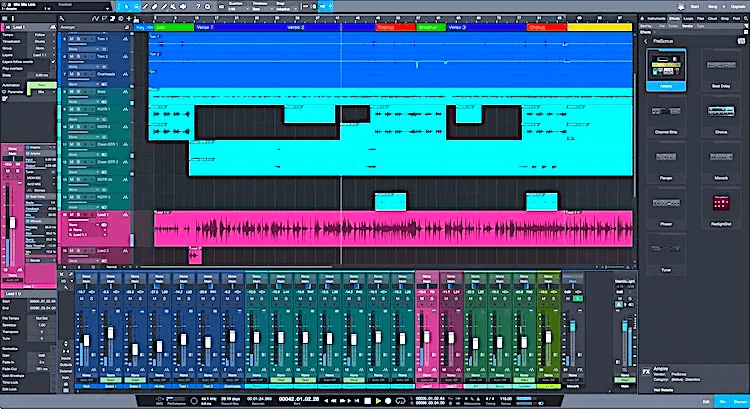Switch to the Pool browser tab
Image resolution: width=750 pixels, height=409 pixels.
[737, 19]
